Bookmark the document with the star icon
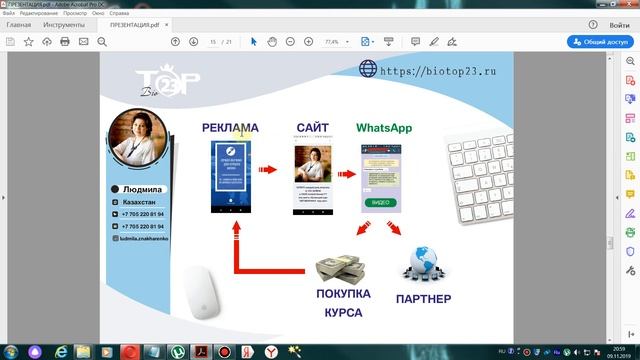The image size is (640, 360). pos(29,42)
